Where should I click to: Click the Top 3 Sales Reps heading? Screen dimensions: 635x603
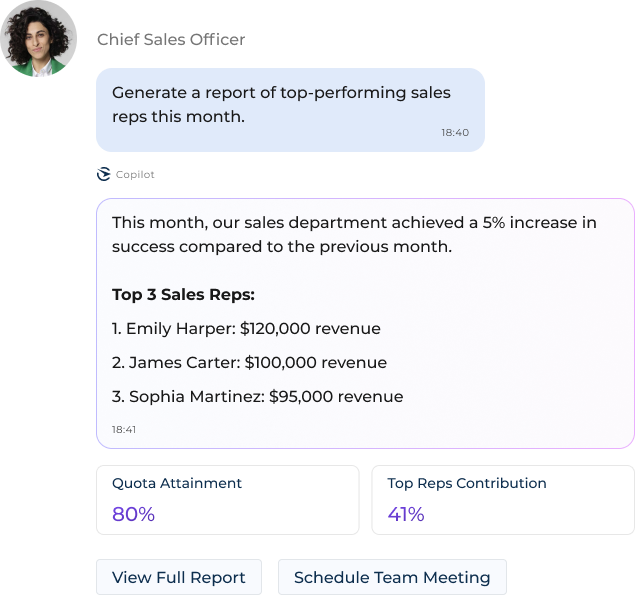pos(183,295)
